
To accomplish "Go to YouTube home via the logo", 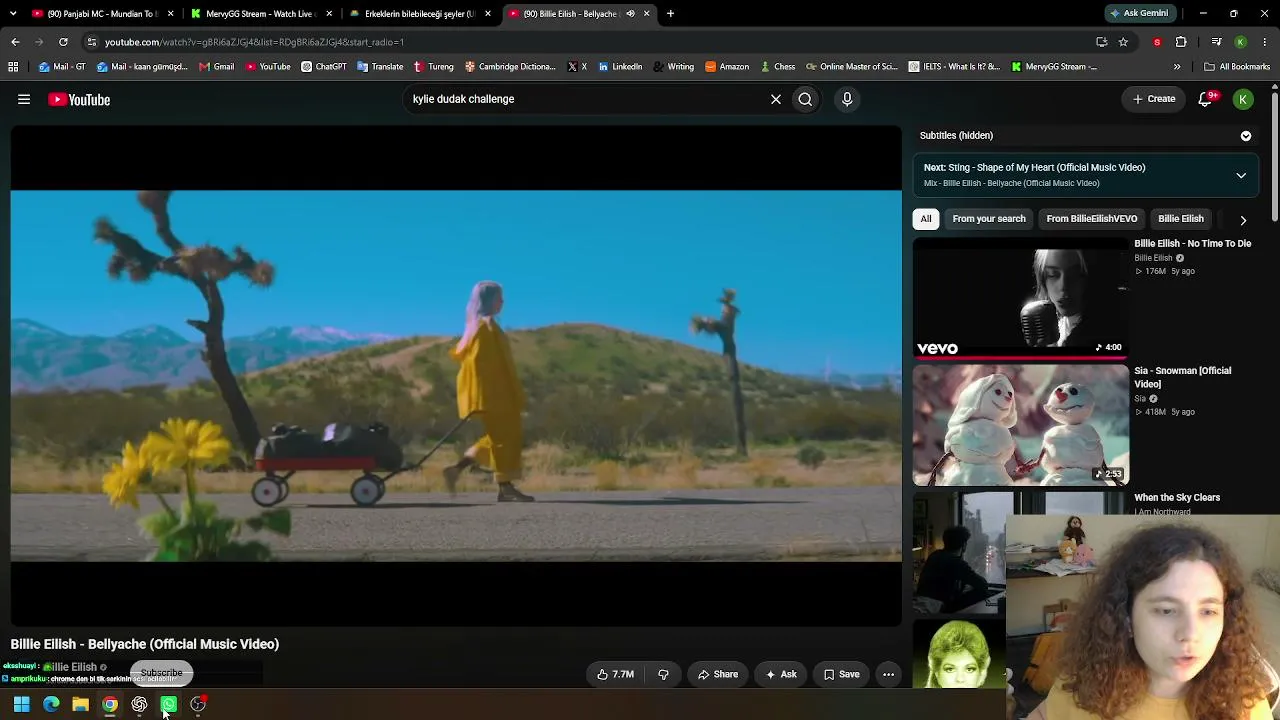I will point(79,99).
